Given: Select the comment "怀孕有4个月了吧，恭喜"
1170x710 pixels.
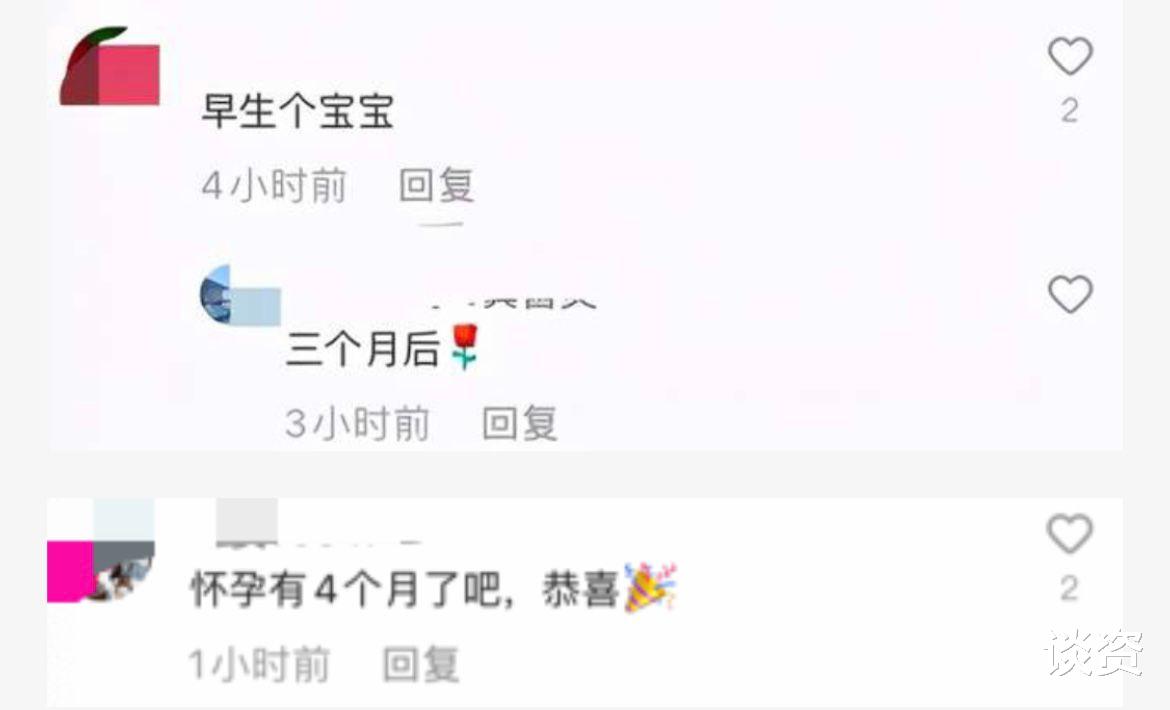Looking at the screenshot, I should 405,589.
